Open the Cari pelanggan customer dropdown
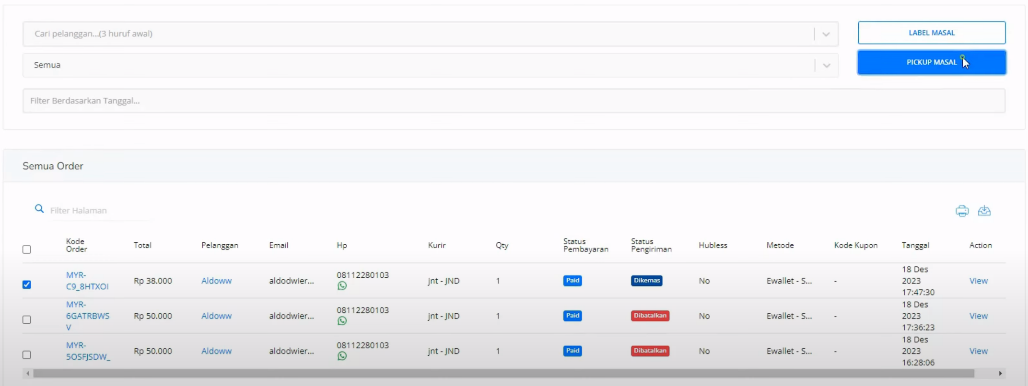The height and width of the screenshot is (386, 1028). (430, 34)
